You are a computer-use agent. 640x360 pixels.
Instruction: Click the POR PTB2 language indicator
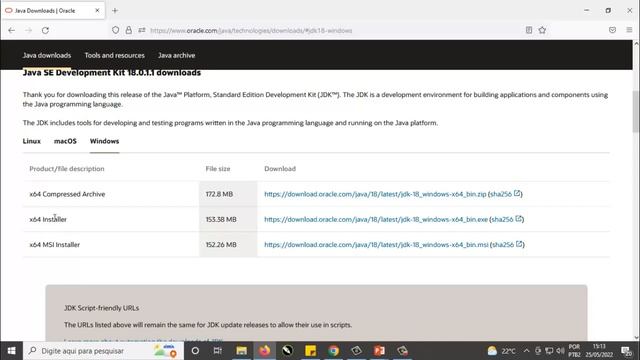point(574,351)
